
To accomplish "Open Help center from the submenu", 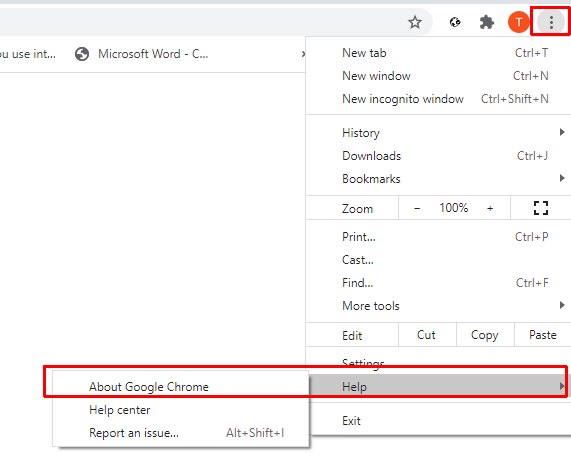I will [181, 410].
